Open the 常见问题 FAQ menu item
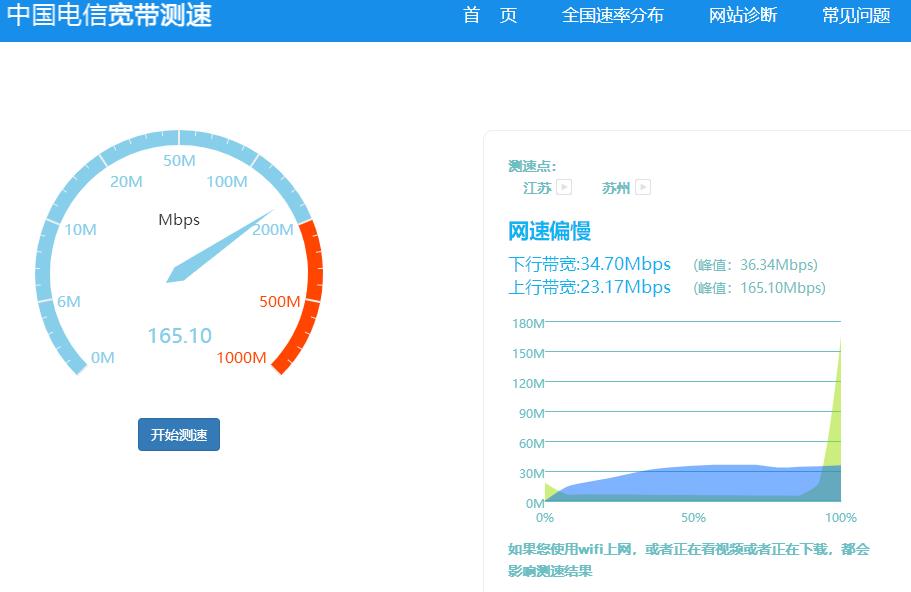 pos(856,15)
